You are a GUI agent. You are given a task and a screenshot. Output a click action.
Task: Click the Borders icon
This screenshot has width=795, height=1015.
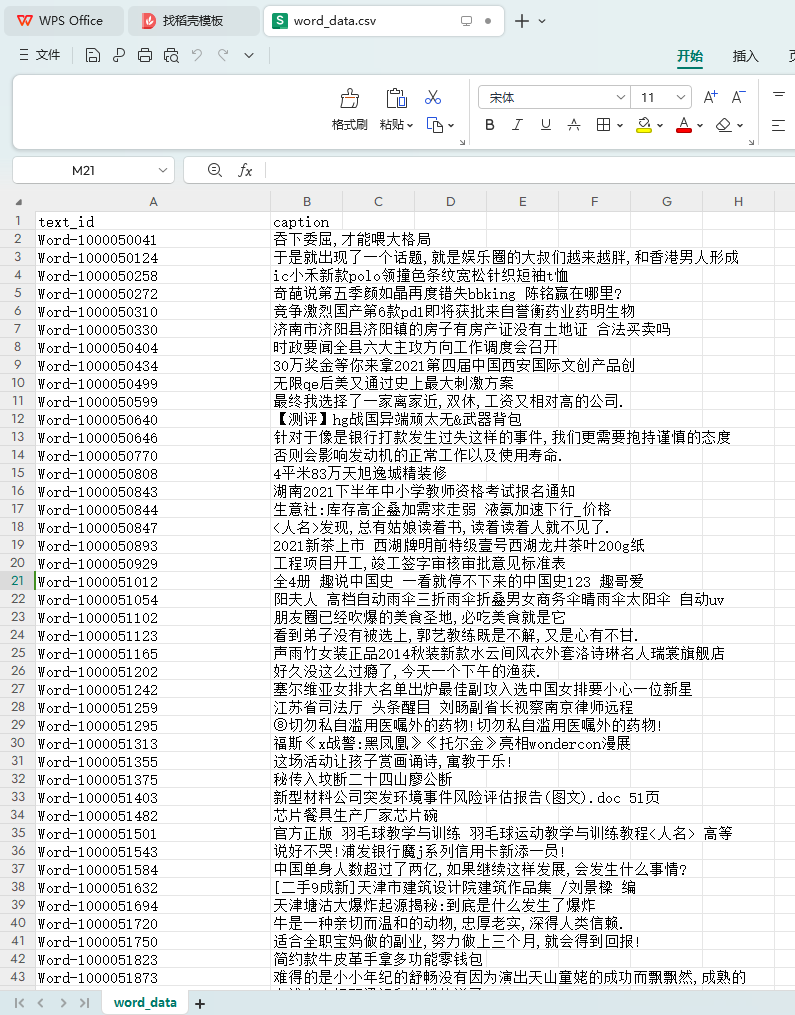[x=603, y=125]
